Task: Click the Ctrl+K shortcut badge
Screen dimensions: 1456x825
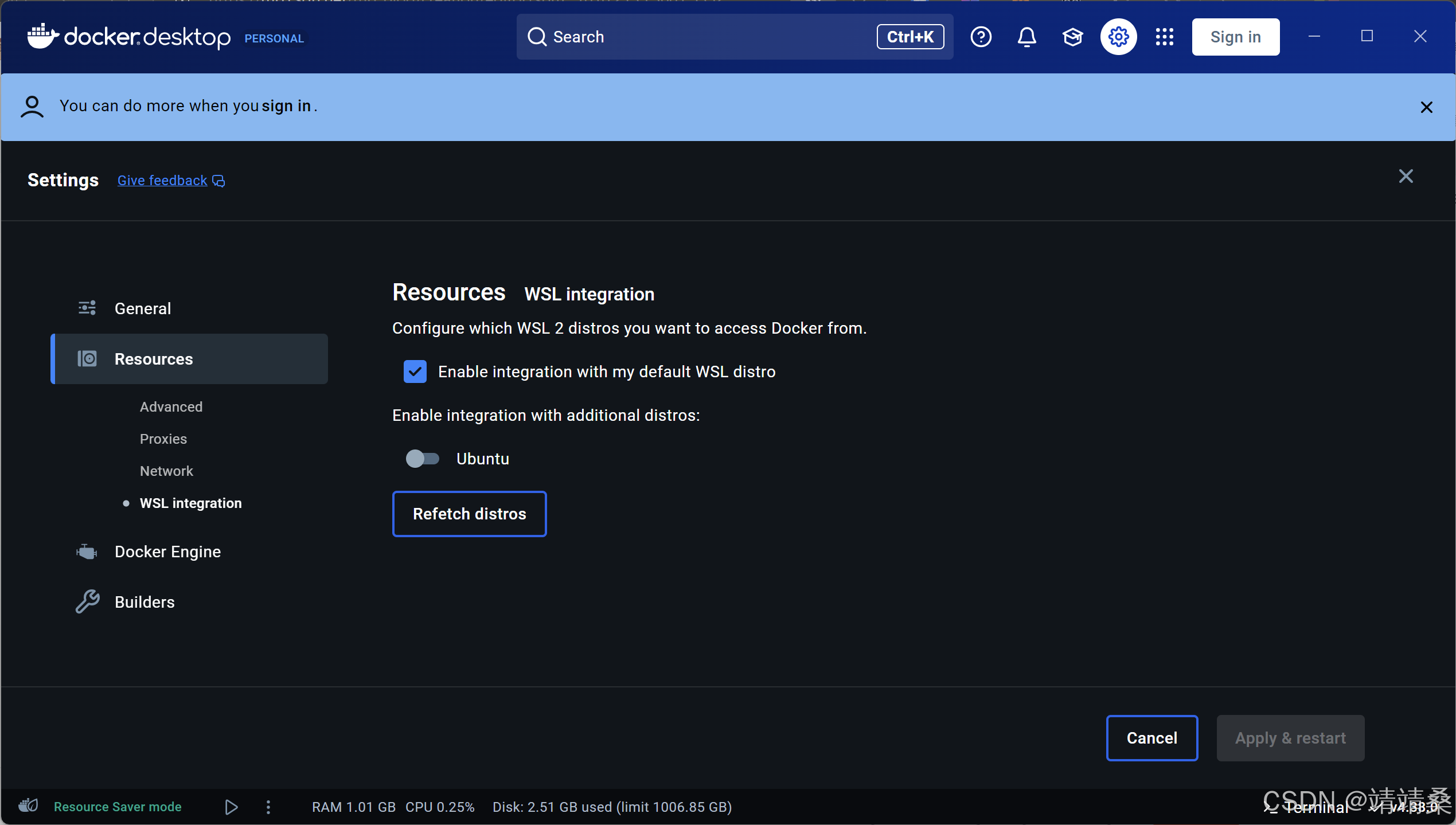Action: coord(910,37)
